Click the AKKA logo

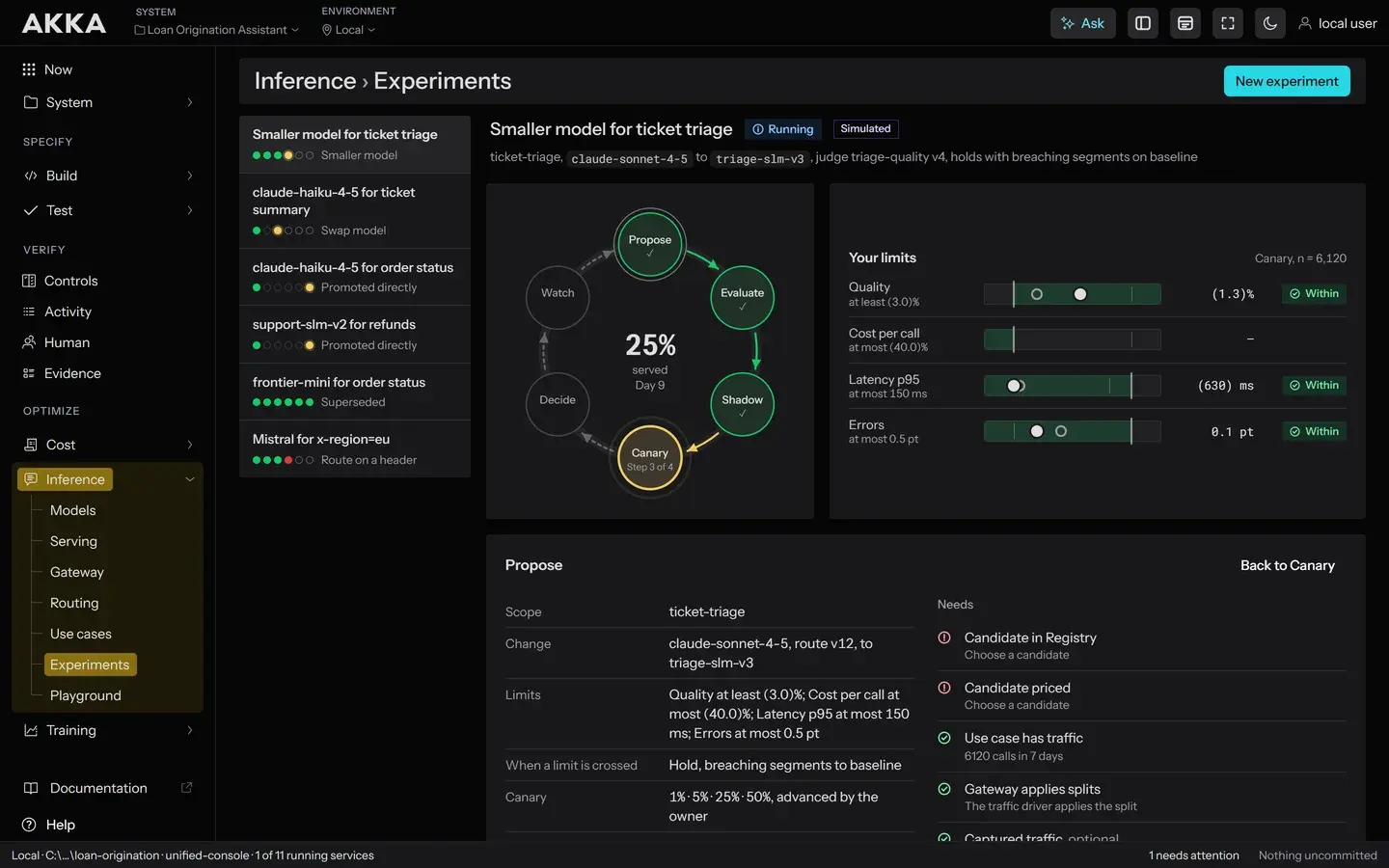point(64,23)
